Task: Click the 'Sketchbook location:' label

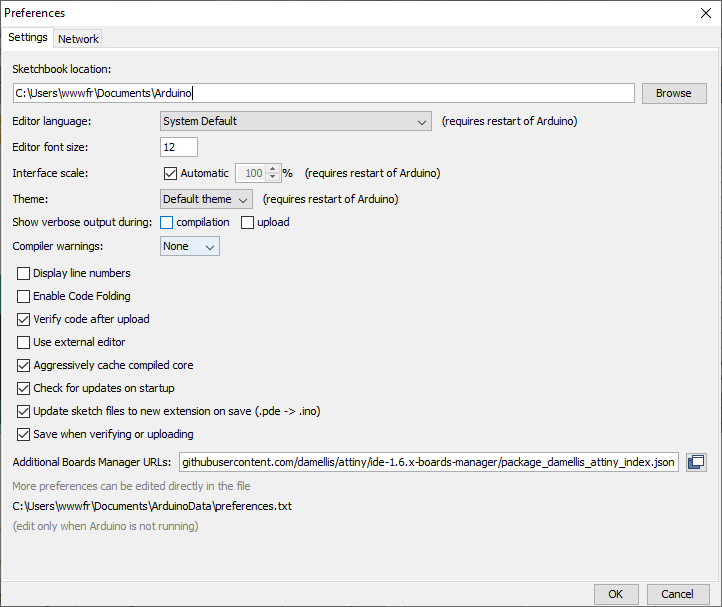Action: point(62,69)
